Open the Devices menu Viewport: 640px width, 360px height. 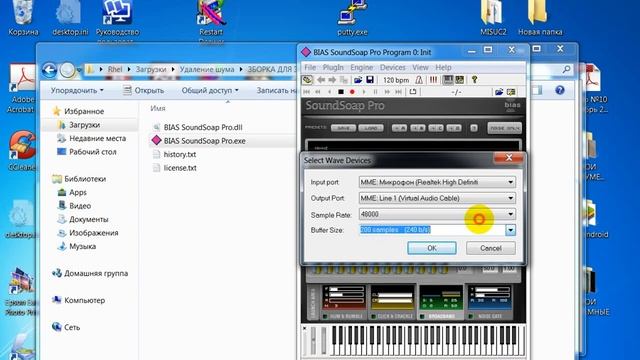pyautogui.click(x=393, y=67)
